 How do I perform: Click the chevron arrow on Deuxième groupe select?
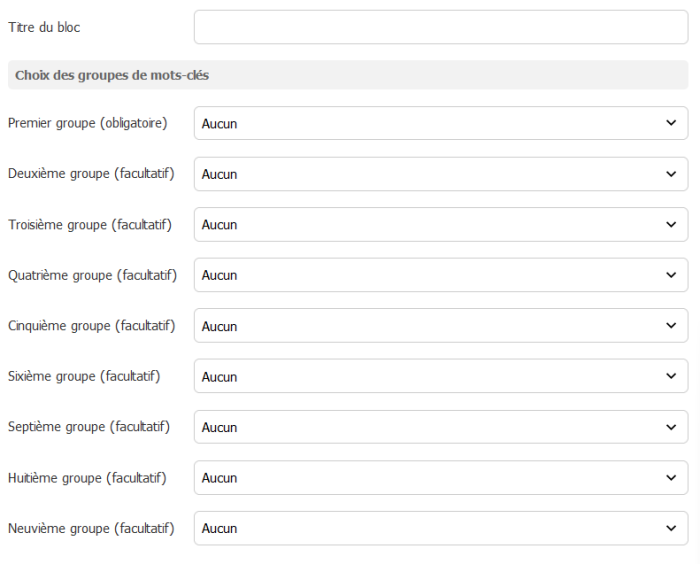670,174
